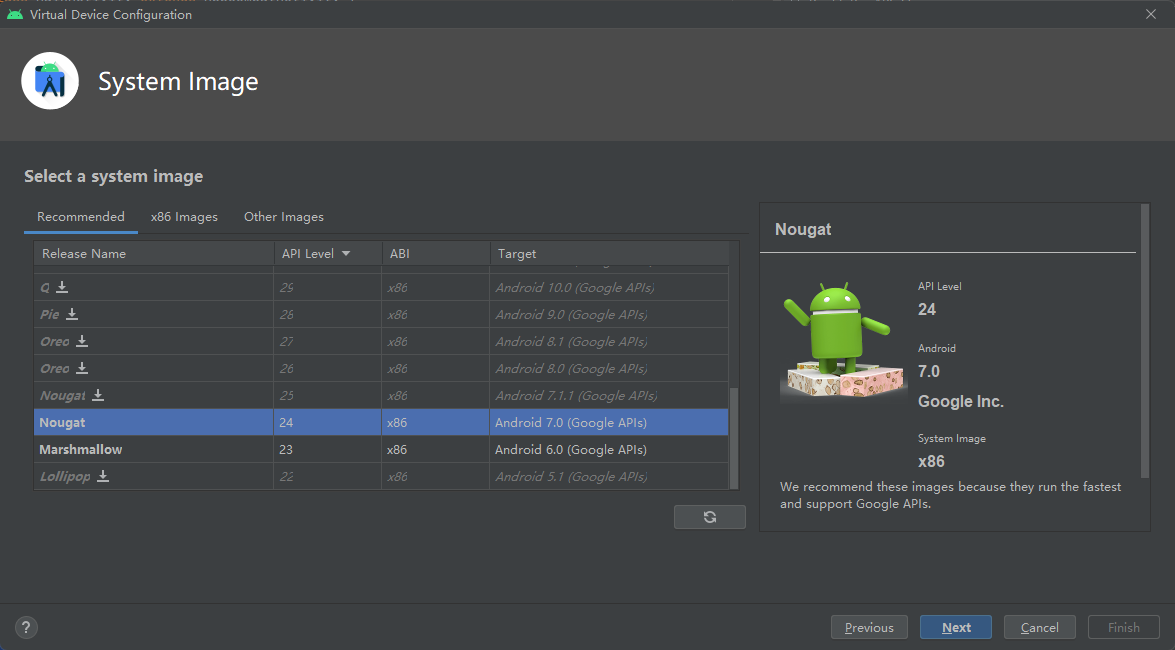Click Google Inc. vendor text
The height and width of the screenshot is (650, 1175).
point(961,401)
